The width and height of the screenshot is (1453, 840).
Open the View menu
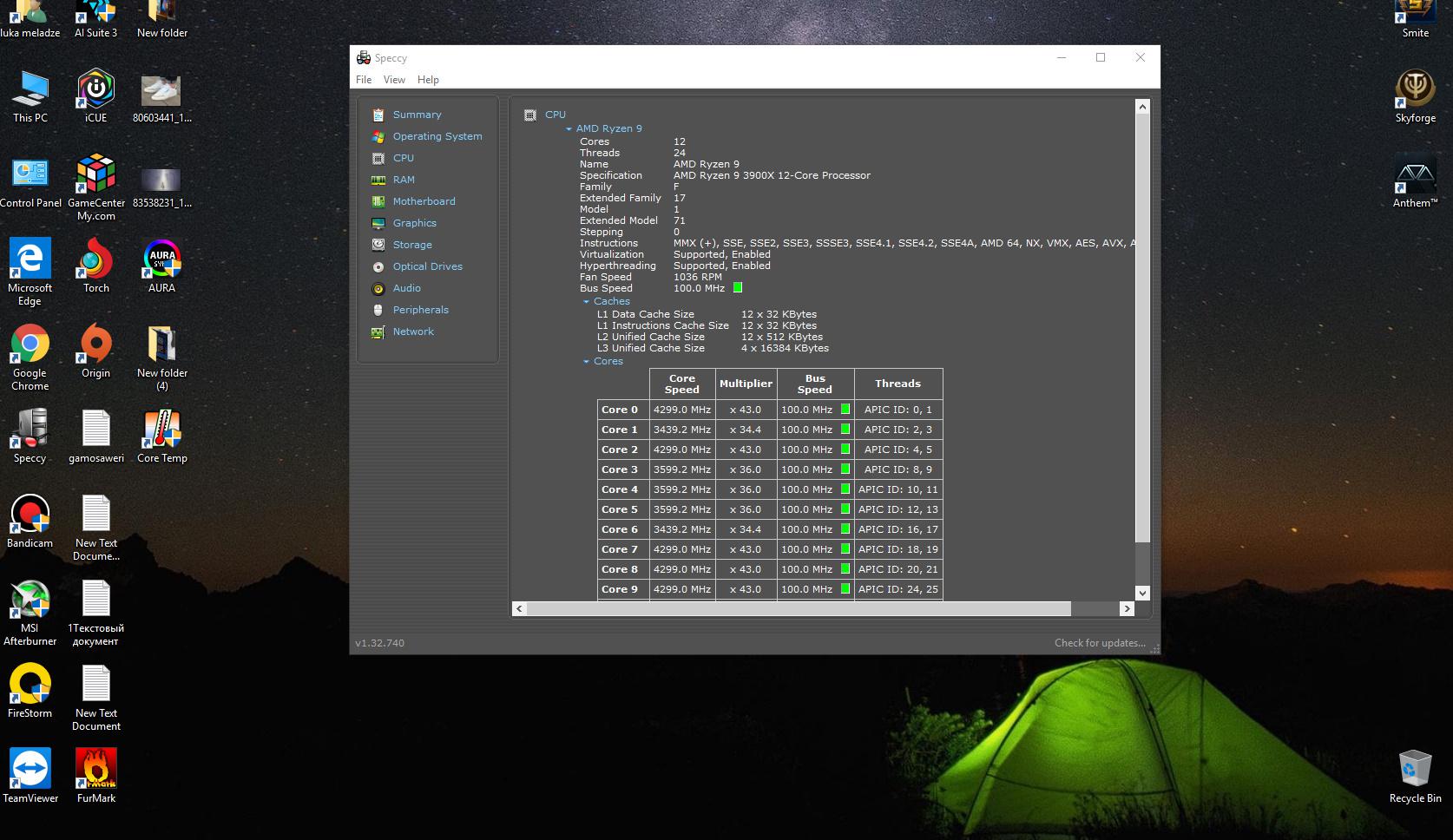point(394,80)
